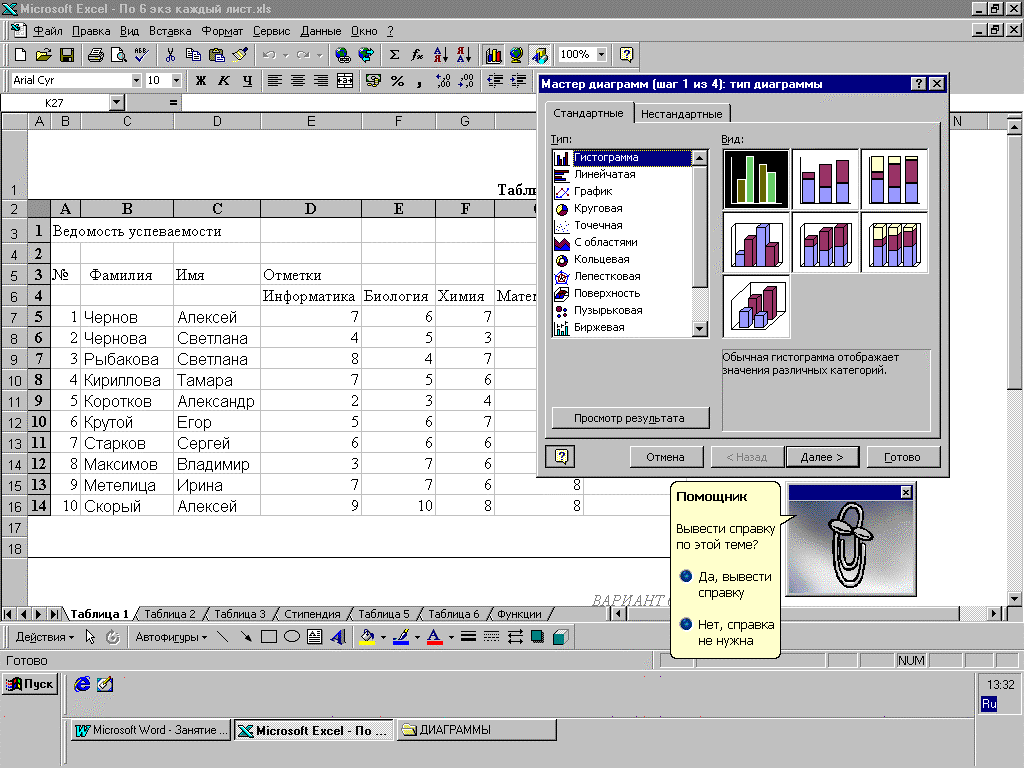Paste from clipboard icon
The height and width of the screenshot is (768, 1024).
[216, 55]
